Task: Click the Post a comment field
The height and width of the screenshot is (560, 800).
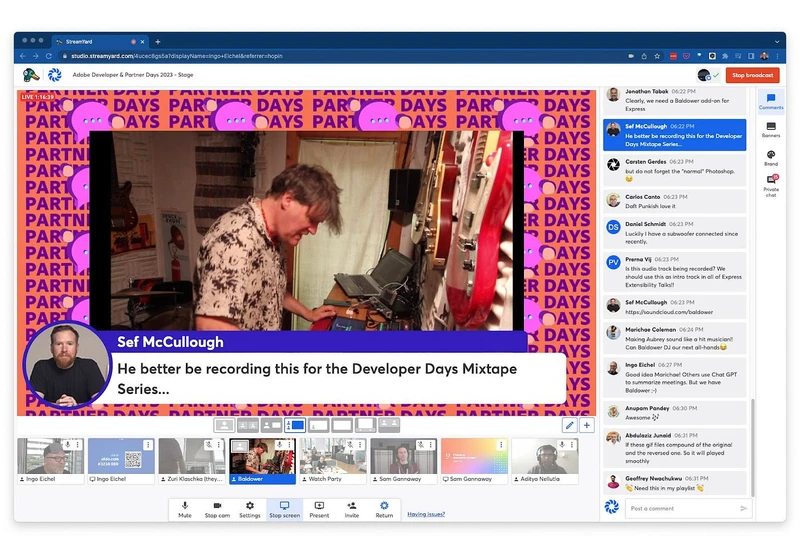Action: pos(682,508)
